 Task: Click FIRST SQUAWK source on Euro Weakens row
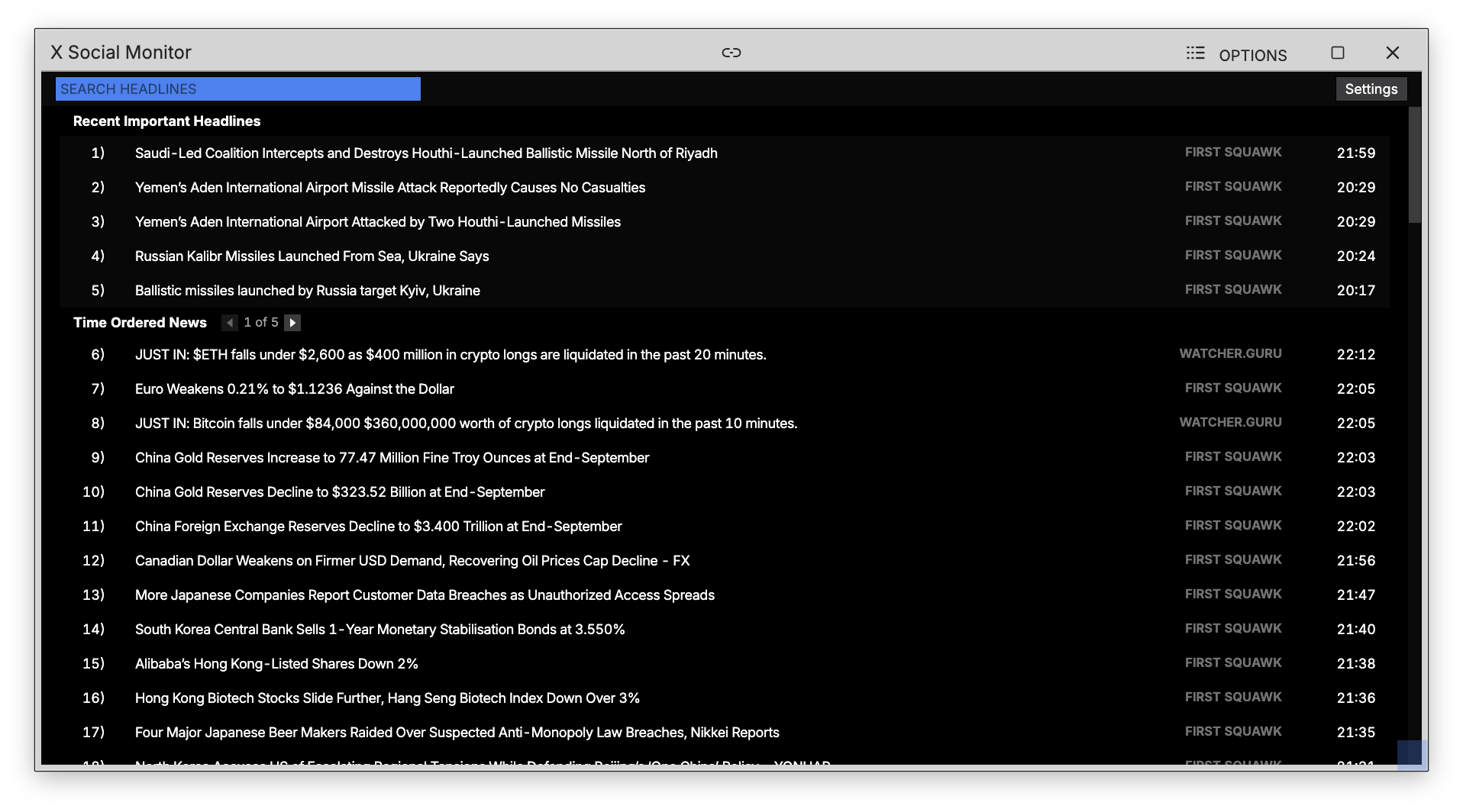point(1233,388)
